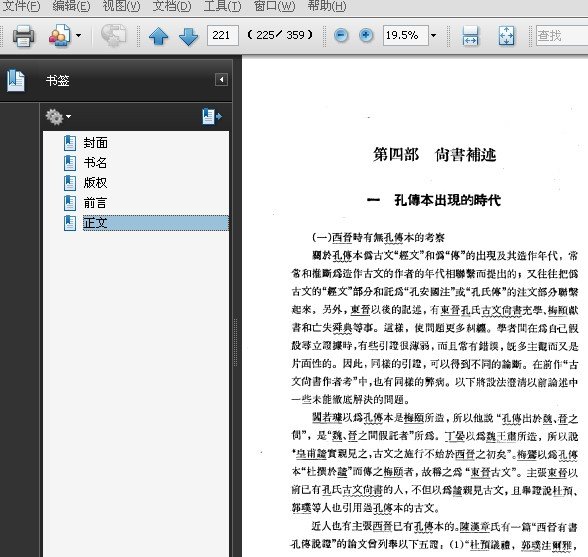Click the bookmark icon beside 书名

coord(70,163)
